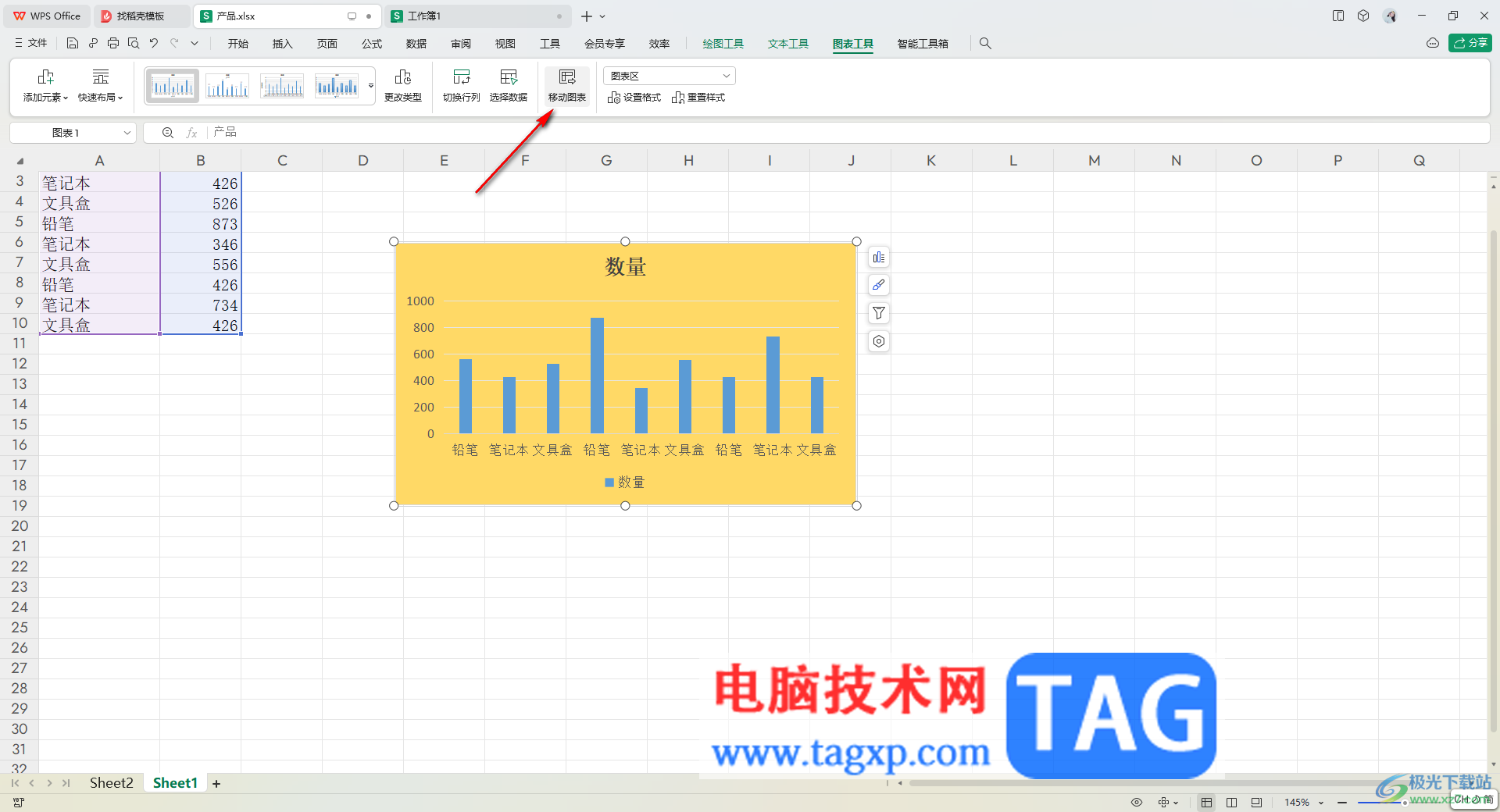The height and width of the screenshot is (812, 1500).
Task: Switch to the 工作簿1 document tab
Action: click(x=477, y=16)
